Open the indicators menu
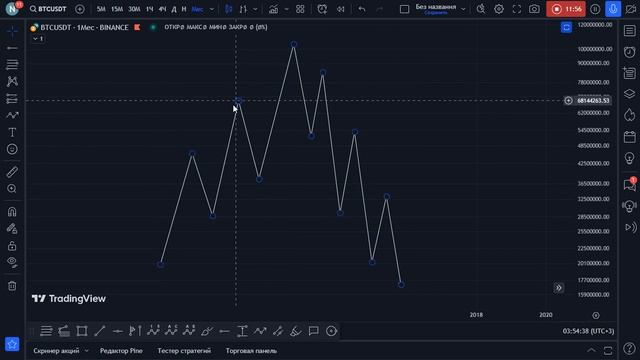The image size is (640, 360). (x=273, y=9)
